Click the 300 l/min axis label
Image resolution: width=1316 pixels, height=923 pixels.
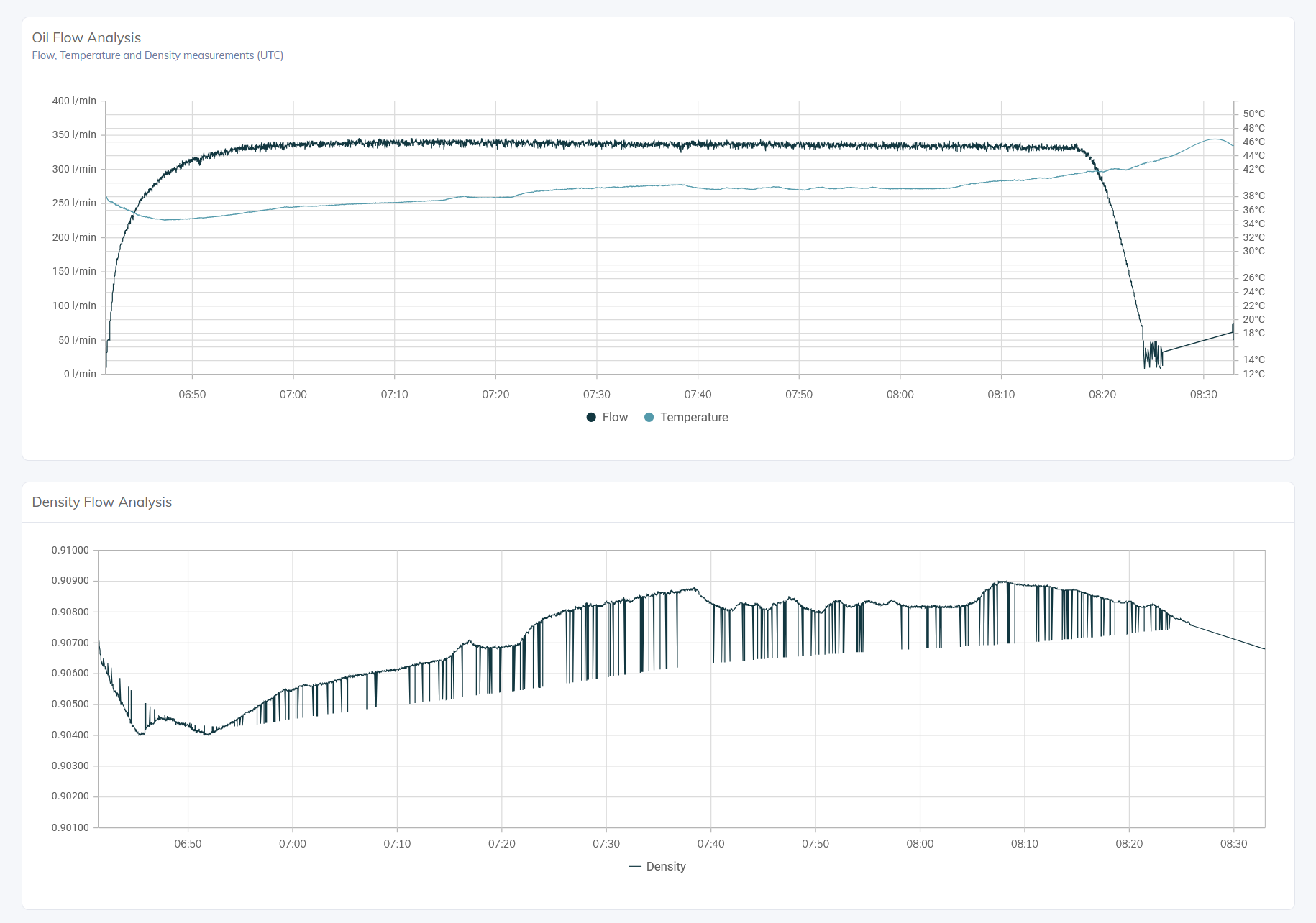[74, 169]
